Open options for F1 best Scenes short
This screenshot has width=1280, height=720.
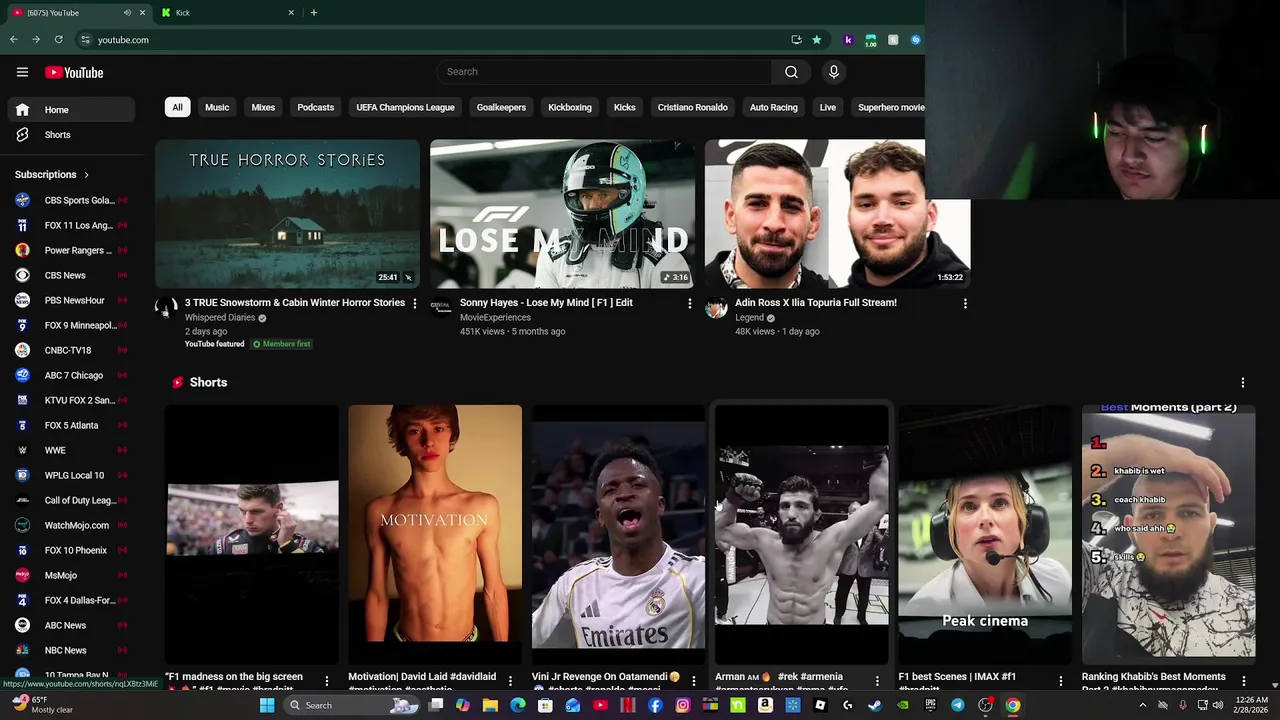(x=1061, y=681)
